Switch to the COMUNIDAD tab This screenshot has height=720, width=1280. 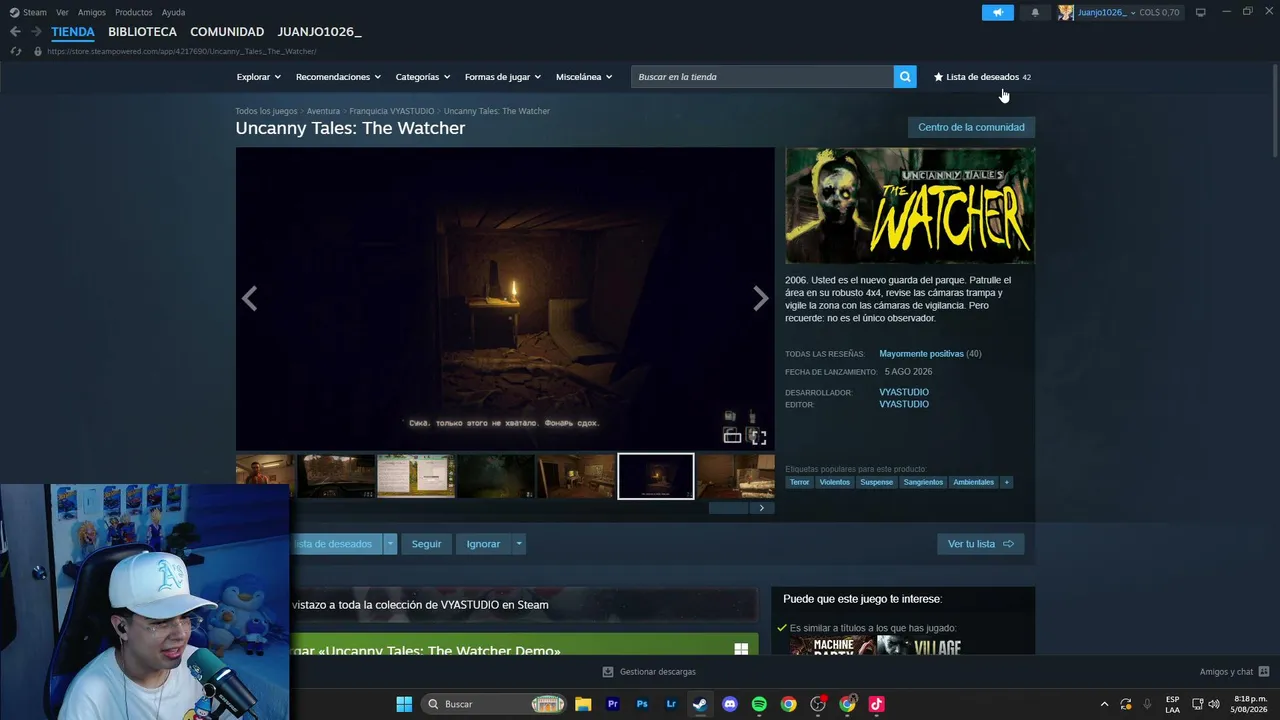point(227,32)
